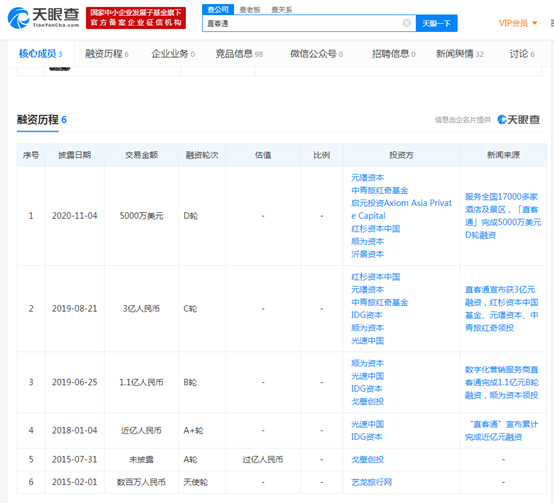The height and width of the screenshot is (503, 554).
Task: Open 光速中国 link in C轮 row
Action: click(367, 340)
